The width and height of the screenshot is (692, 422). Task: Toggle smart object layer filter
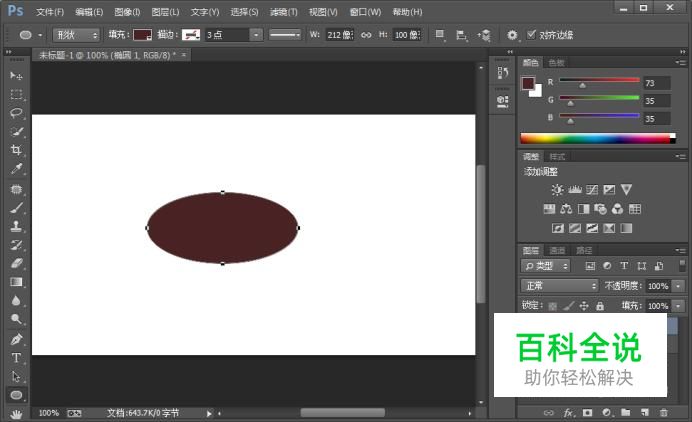pyautogui.click(x=659, y=266)
